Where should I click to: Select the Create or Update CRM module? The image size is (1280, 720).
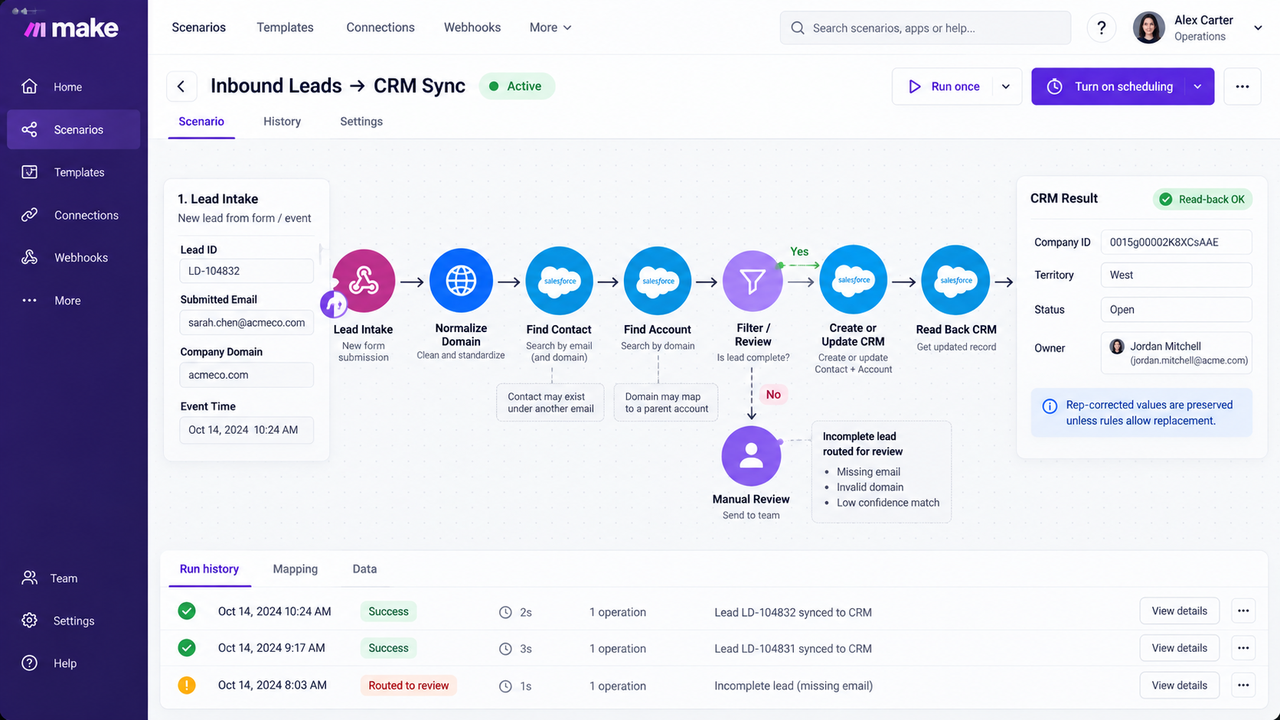(853, 280)
